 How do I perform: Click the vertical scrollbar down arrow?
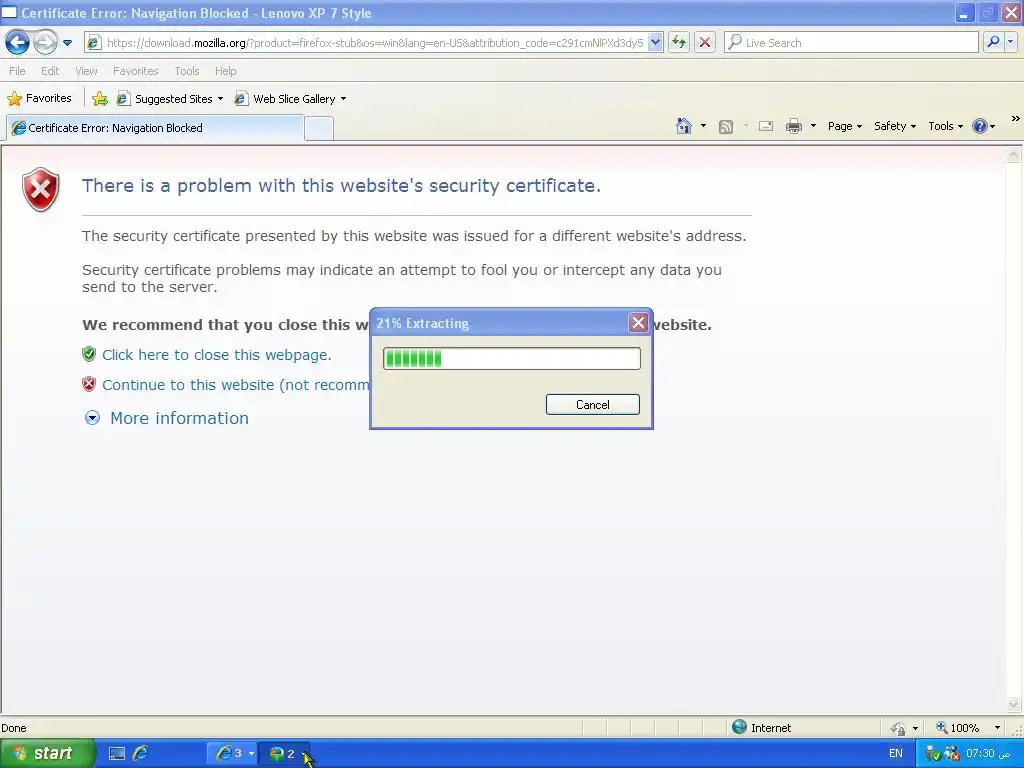click(x=1014, y=704)
